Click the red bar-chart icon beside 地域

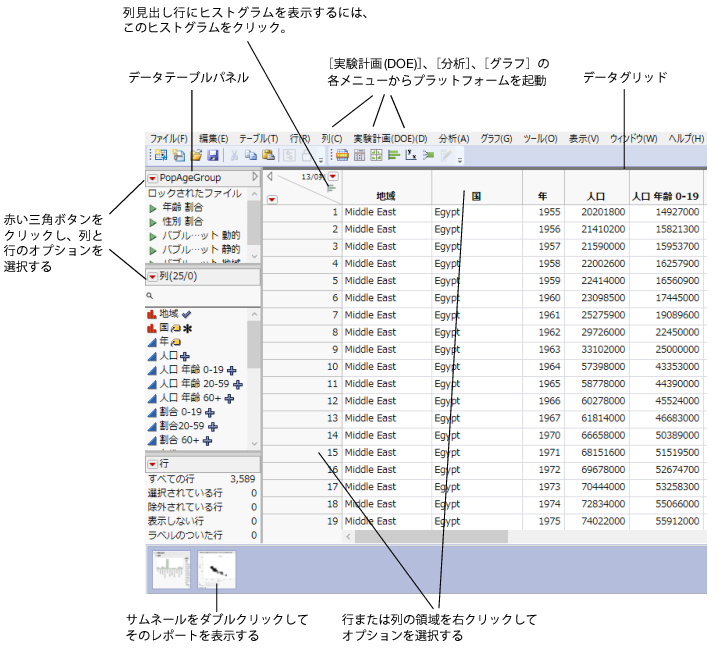[x=152, y=315]
